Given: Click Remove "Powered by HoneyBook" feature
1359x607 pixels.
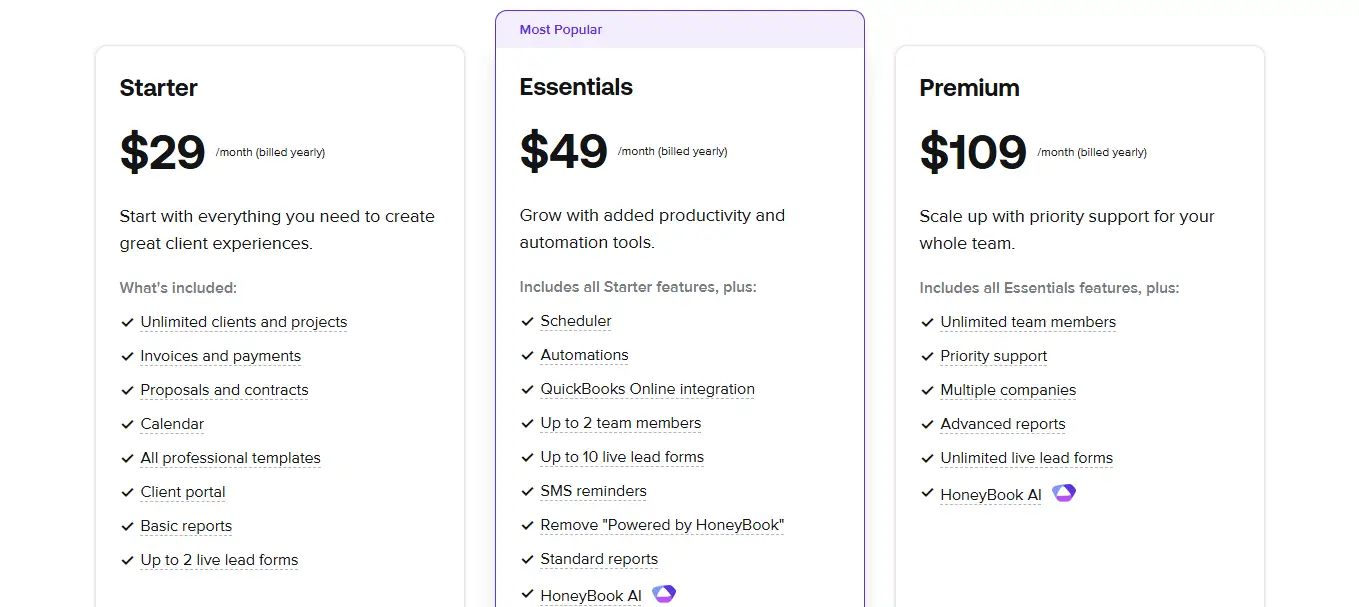Looking at the screenshot, I should 662,525.
